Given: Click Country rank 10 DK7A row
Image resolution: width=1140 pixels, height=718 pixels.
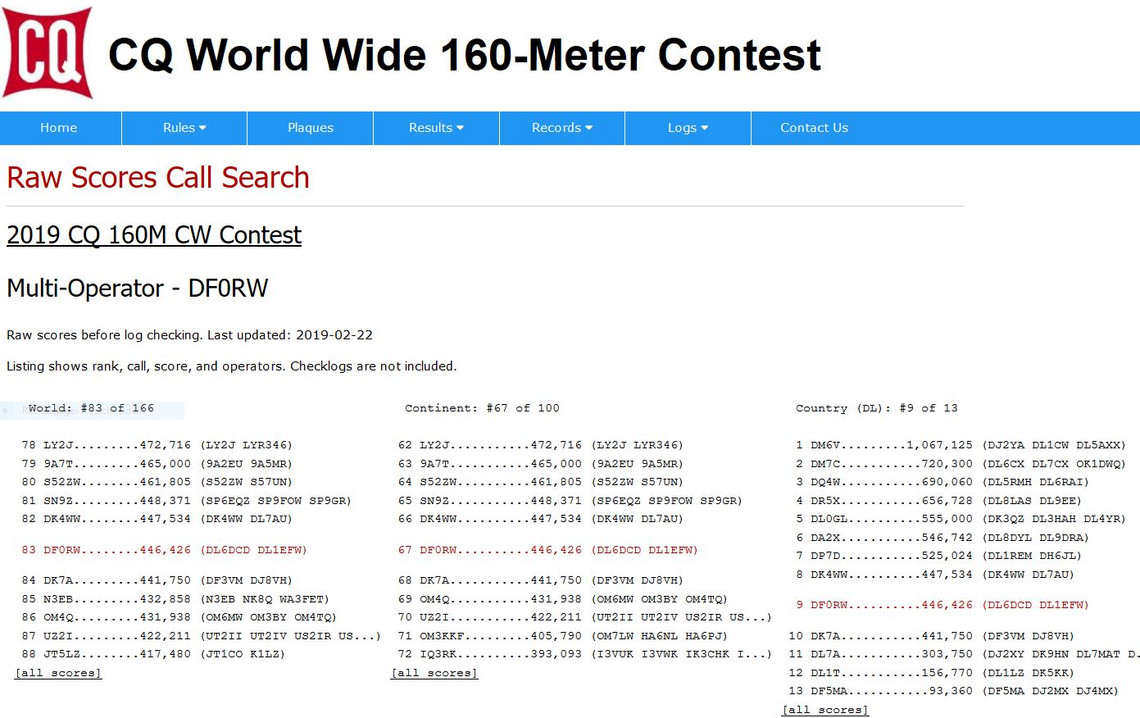Looking at the screenshot, I should [x=931, y=636].
